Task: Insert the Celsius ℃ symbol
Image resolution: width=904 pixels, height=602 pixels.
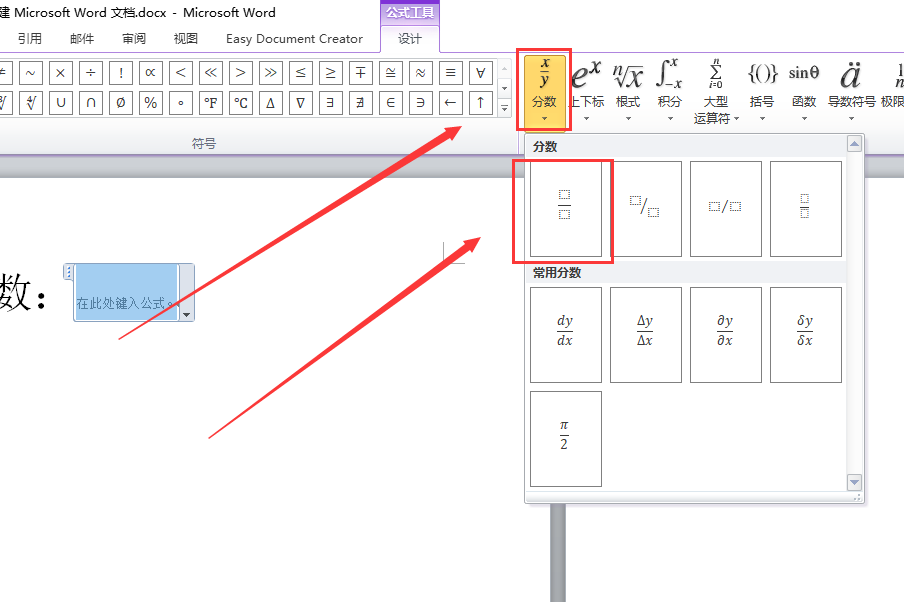Action: (x=240, y=103)
